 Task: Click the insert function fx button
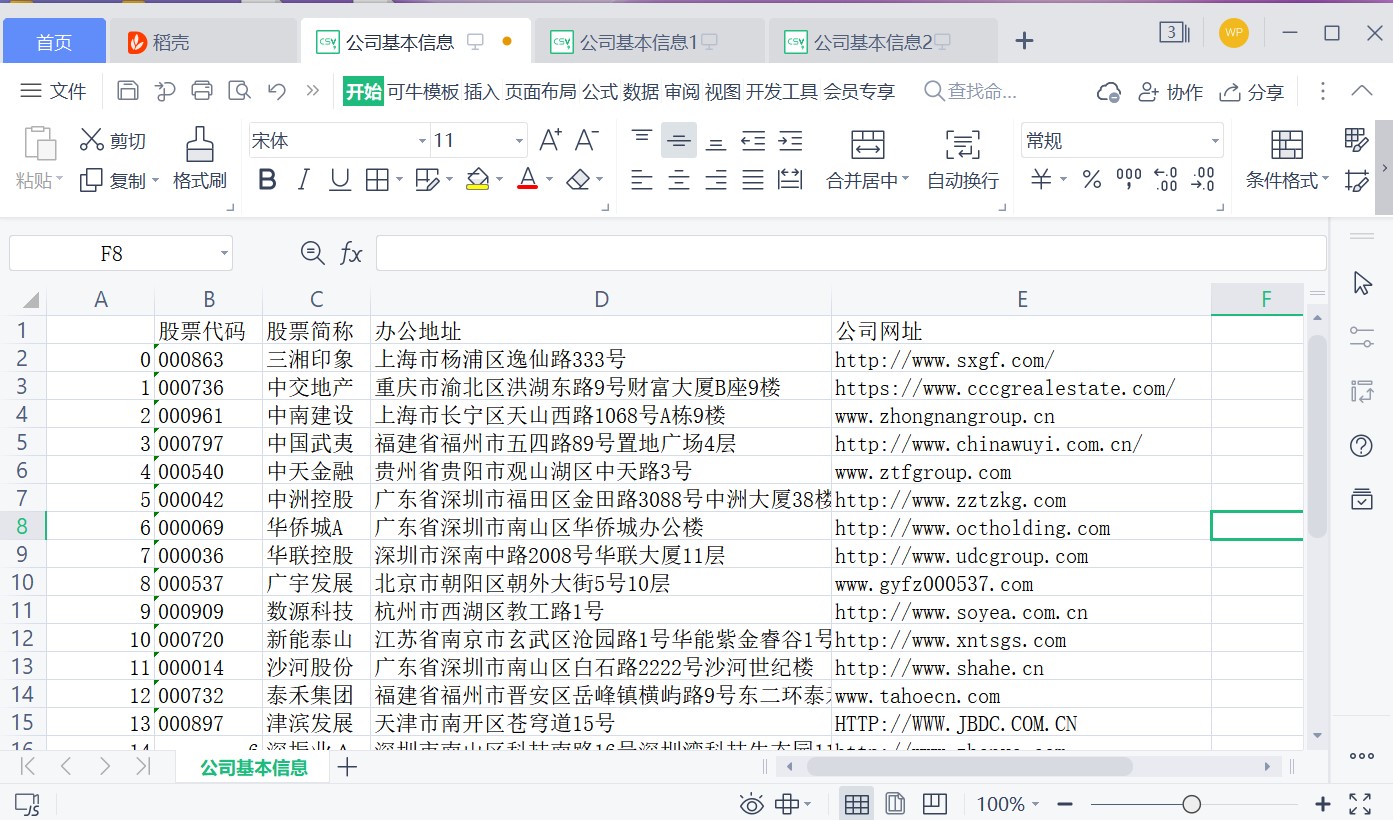(351, 254)
